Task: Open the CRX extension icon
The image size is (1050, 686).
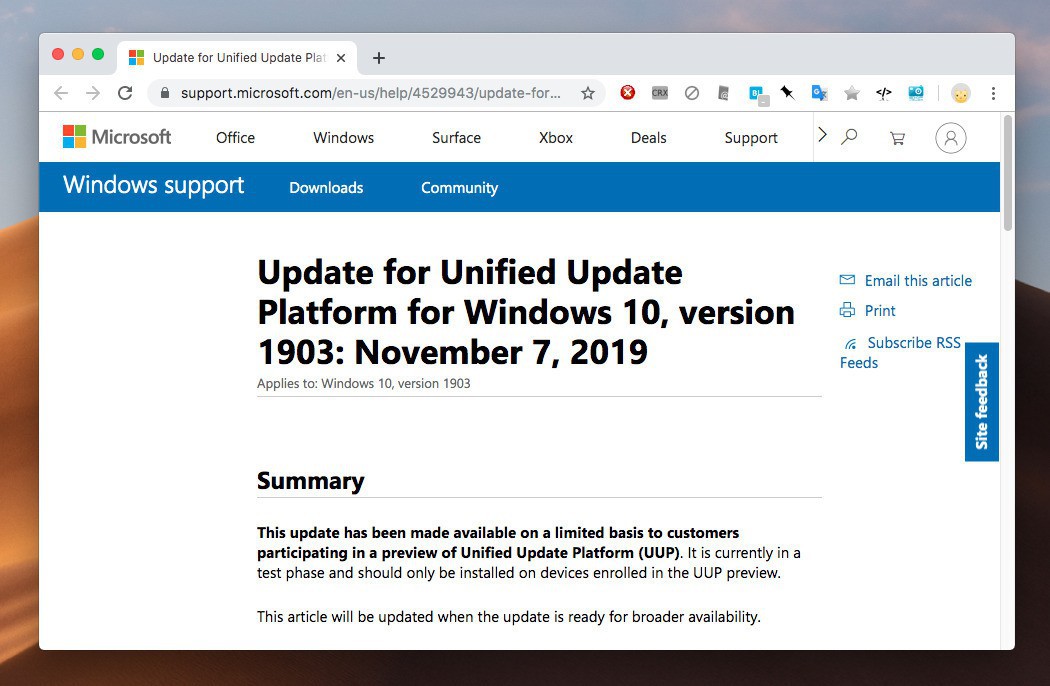Action: point(660,93)
